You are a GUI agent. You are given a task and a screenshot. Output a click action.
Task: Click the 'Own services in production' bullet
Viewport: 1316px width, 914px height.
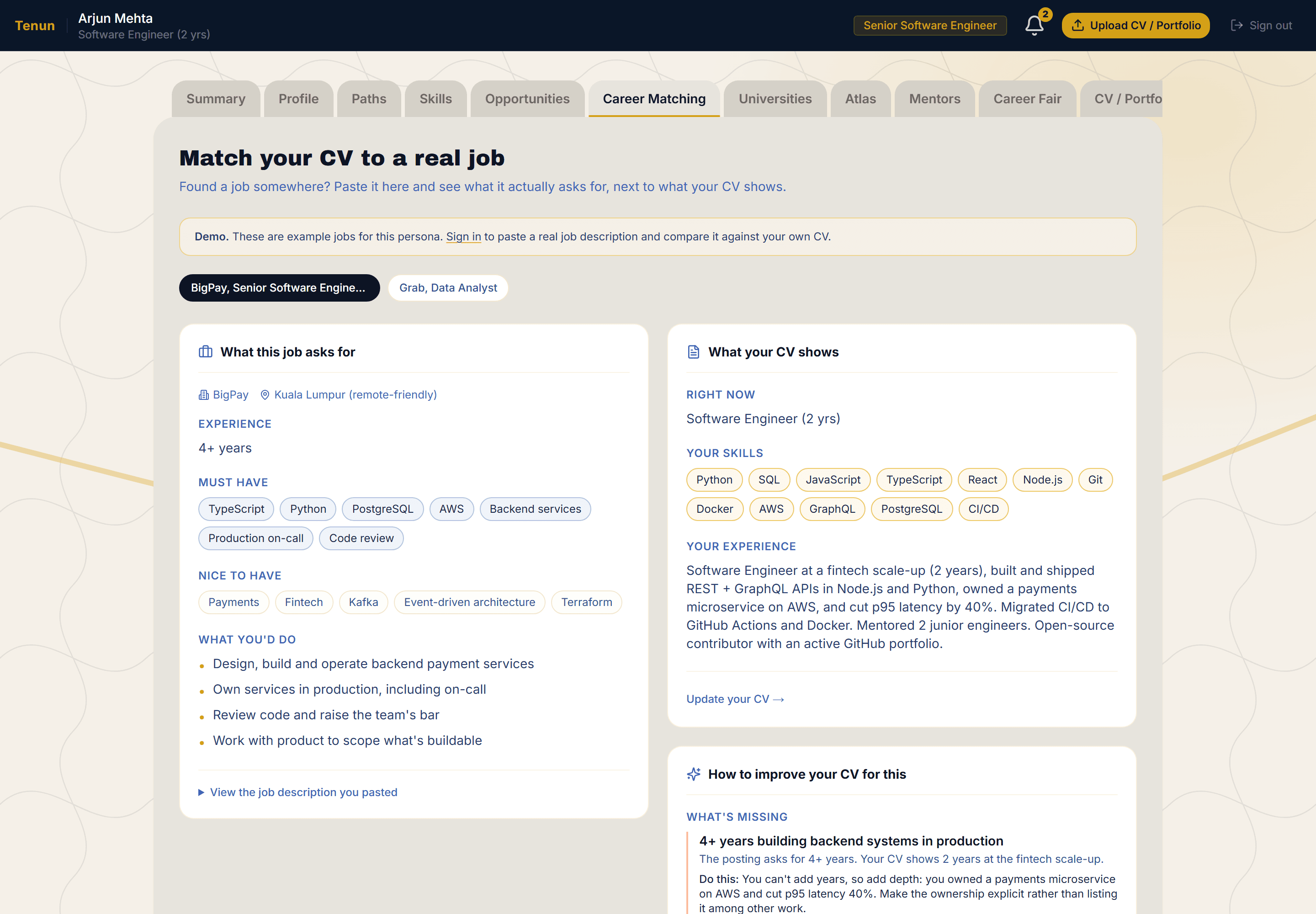tap(349, 690)
